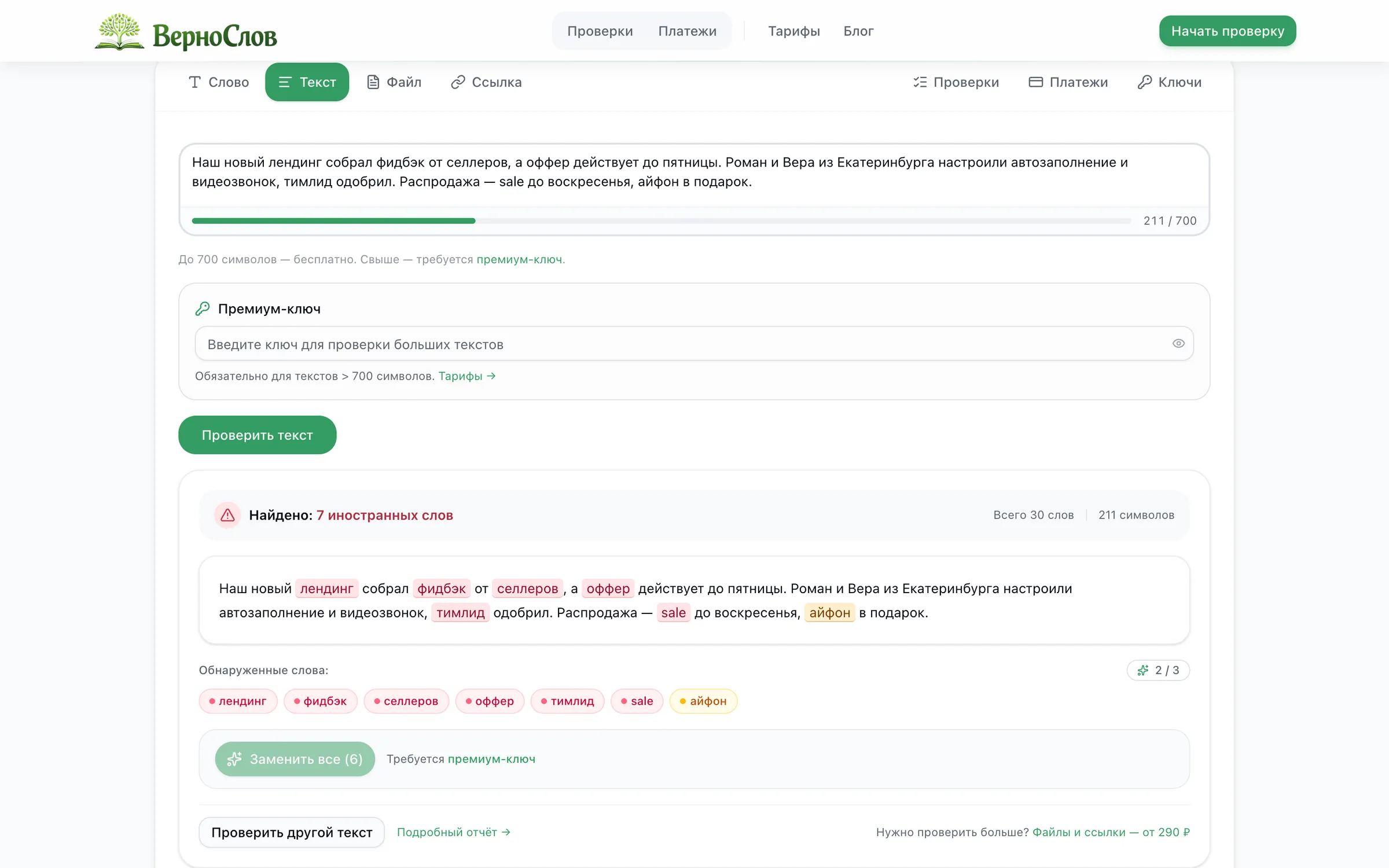Select the yellow айфон chip
1389x868 pixels.
(703, 701)
